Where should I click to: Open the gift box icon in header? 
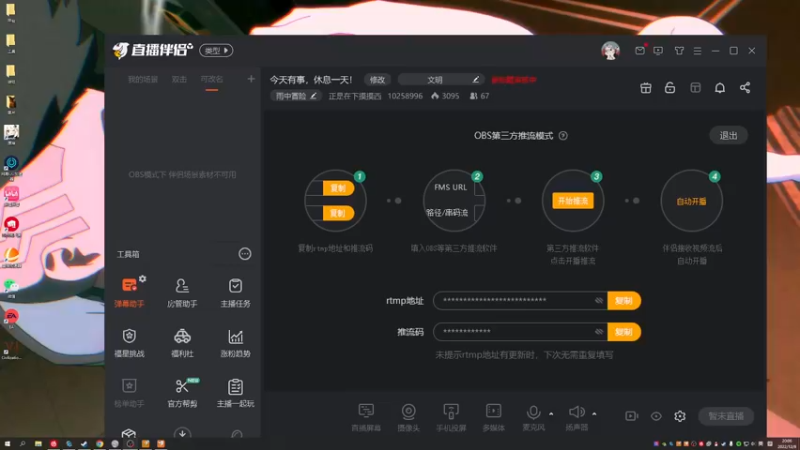tap(645, 88)
